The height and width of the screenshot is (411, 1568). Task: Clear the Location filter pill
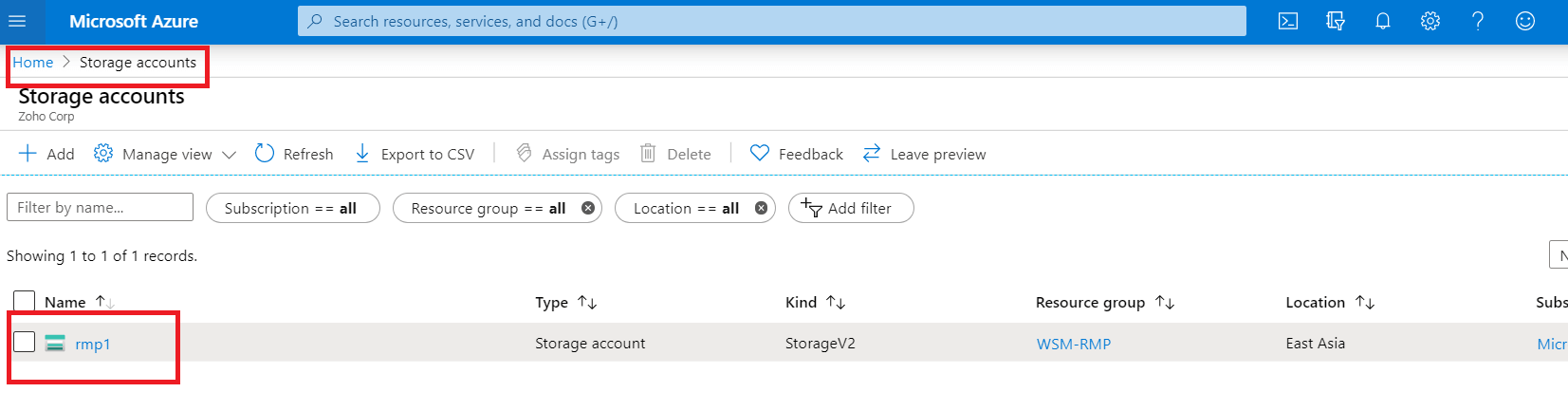coord(761,208)
